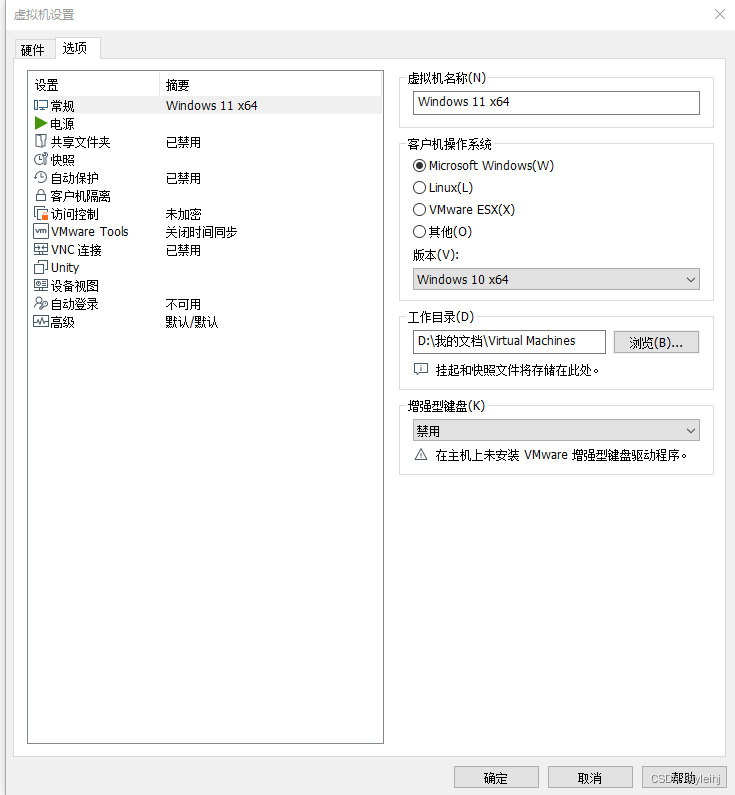This screenshot has height=795, width=735.
Task: Switch to the 硬件 hardware tab
Action: 33,50
